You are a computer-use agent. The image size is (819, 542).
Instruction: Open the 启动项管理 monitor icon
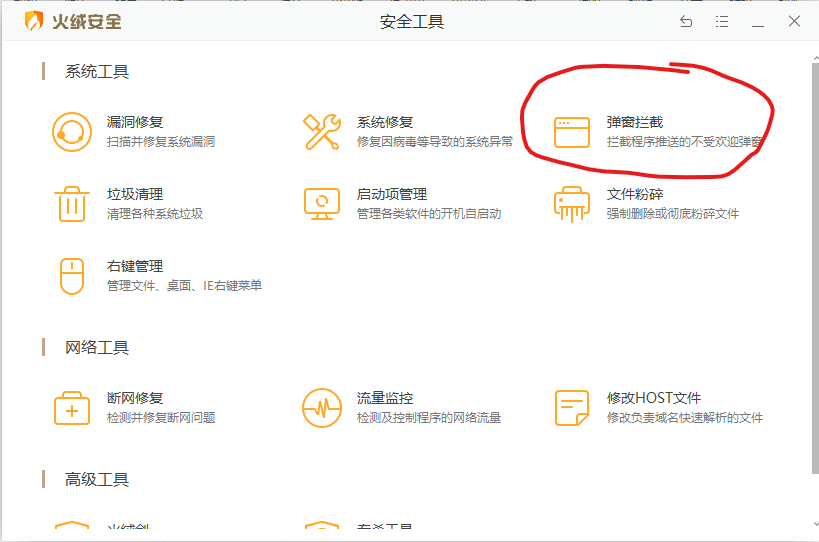pos(322,204)
